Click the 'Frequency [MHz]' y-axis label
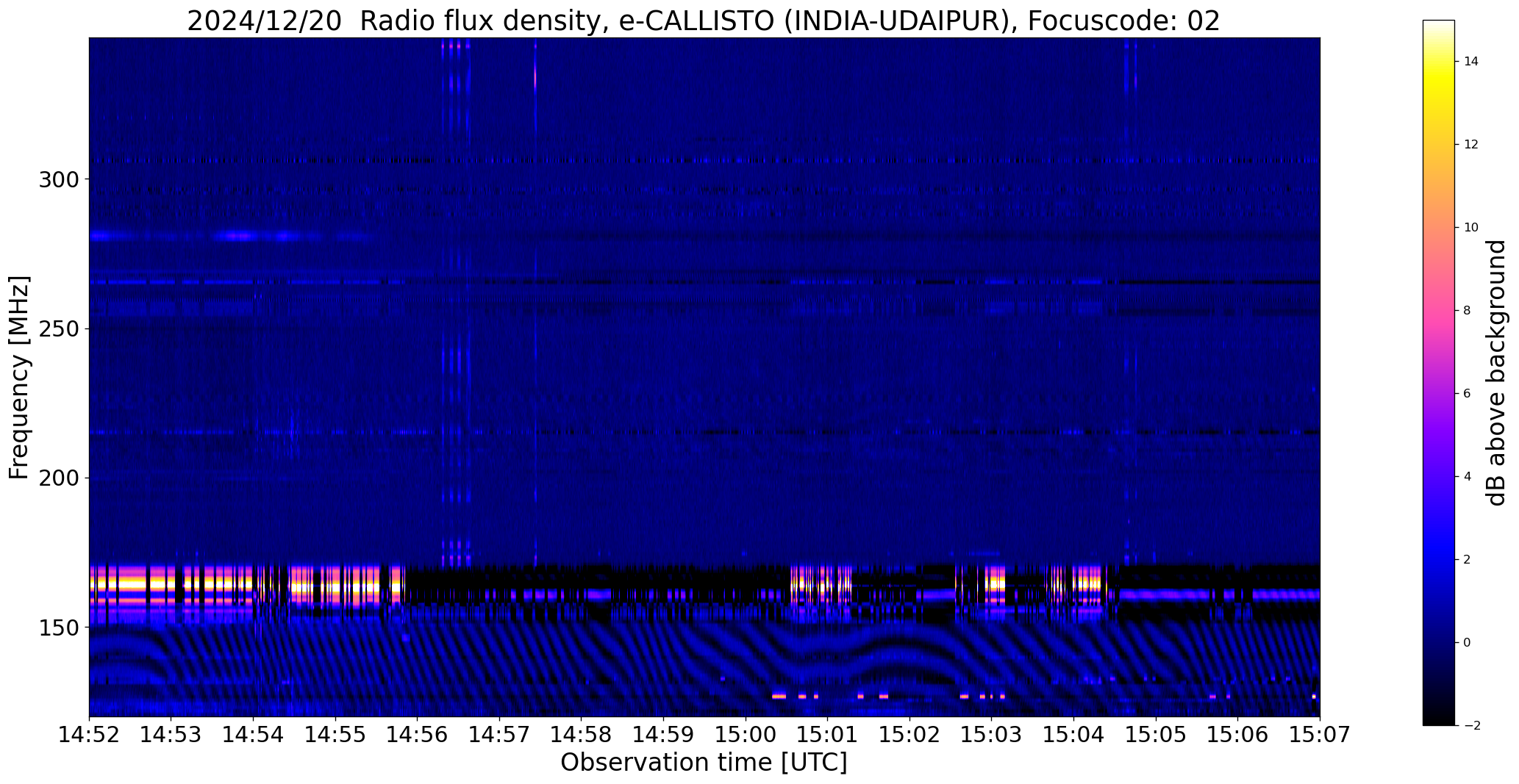Image resolution: width=1519 pixels, height=784 pixels. 19,378
